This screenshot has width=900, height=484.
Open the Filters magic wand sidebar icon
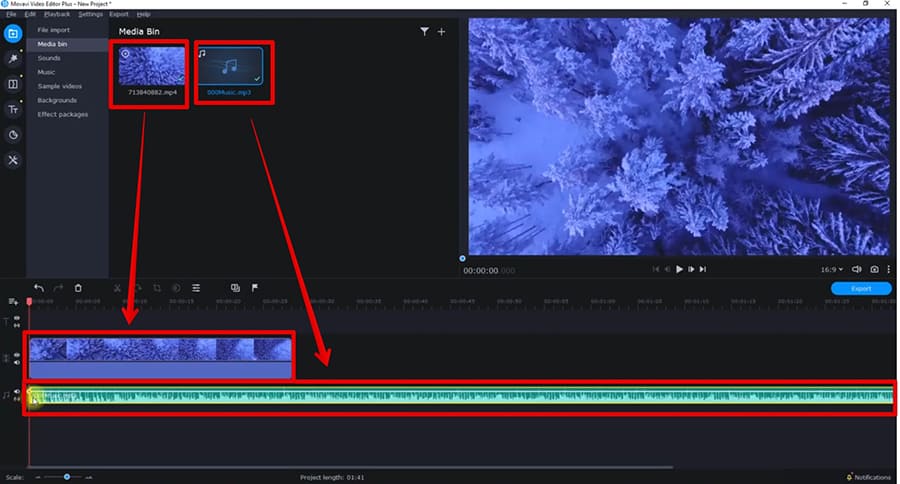(x=13, y=59)
